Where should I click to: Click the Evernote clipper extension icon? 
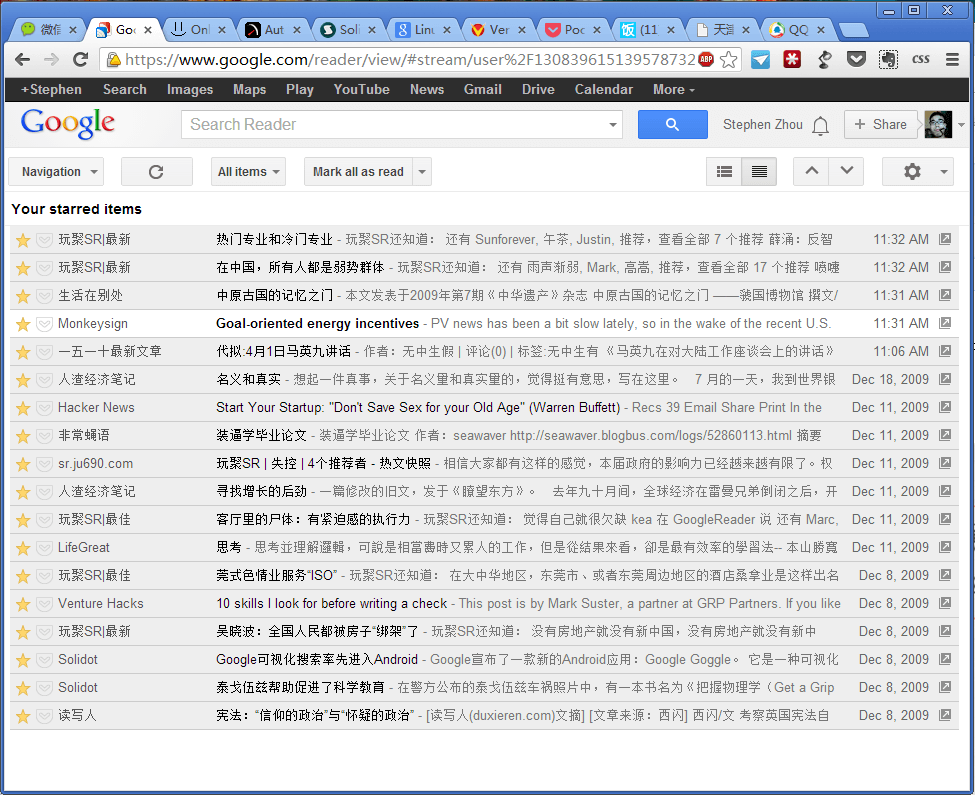point(888,60)
